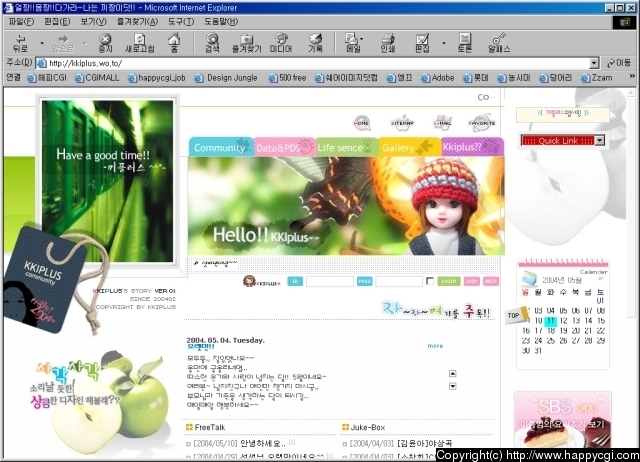This screenshot has width=640, height=462.
Task: Open the 보기(V) menu
Action: pyautogui.click(x=93, y=22)
